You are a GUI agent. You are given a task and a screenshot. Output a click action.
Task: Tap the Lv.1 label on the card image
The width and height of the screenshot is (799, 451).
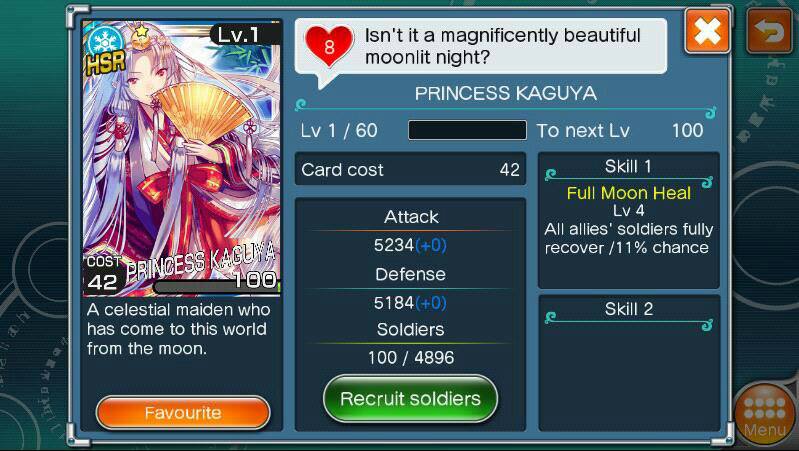[x=239, y=35]
